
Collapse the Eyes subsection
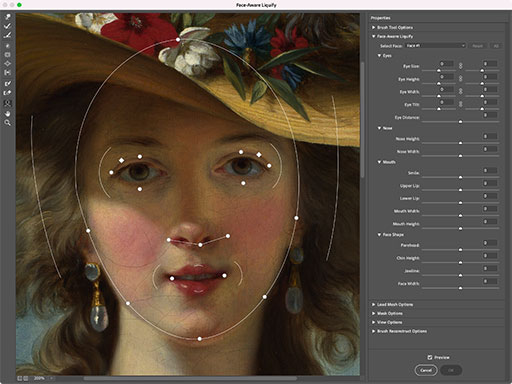pyautogui.click(x=379, y=55)
